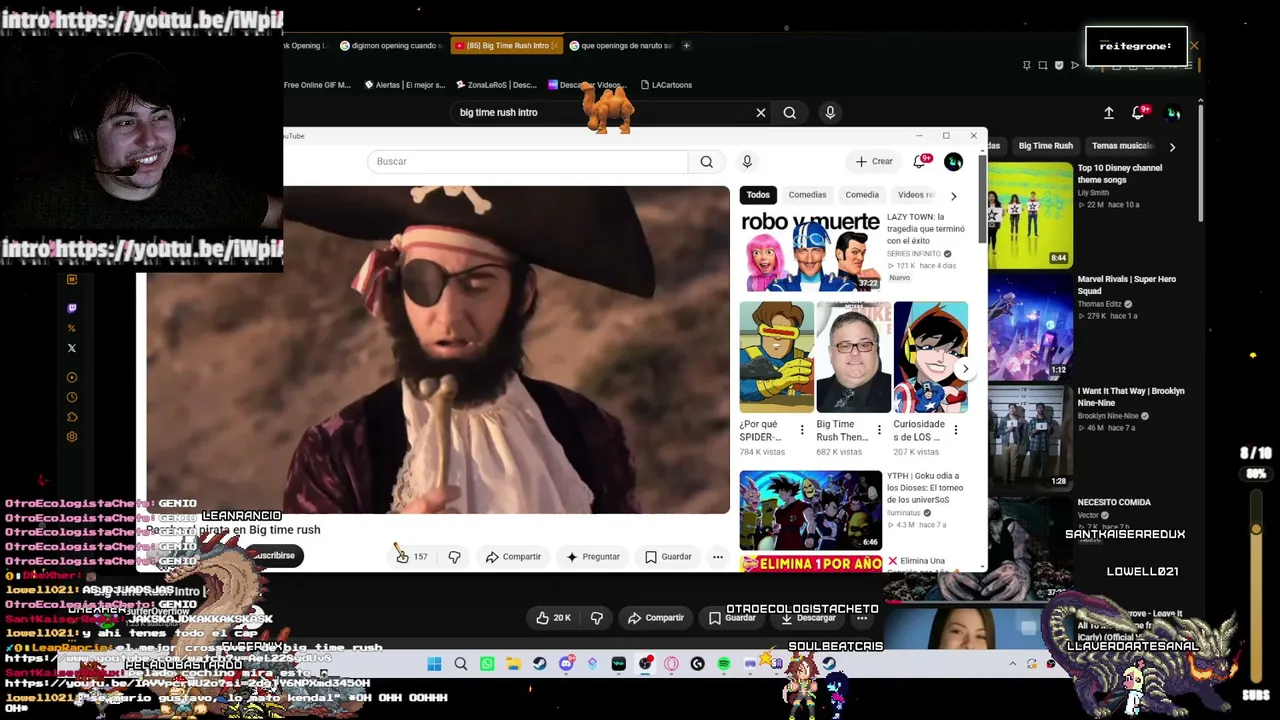Click the Crear button in the front window
The width and height of the screenshot is (1280, 720).
[874, 162]
